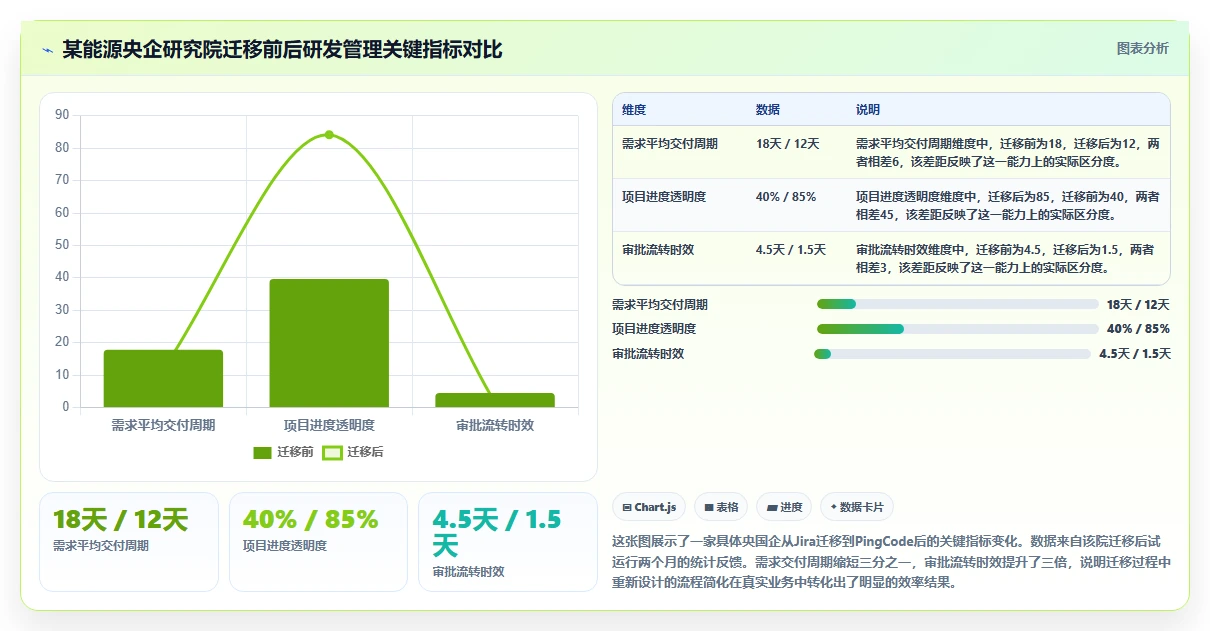
Task: Select the 数据卡片 tag chip
Action: coord(857,507)
